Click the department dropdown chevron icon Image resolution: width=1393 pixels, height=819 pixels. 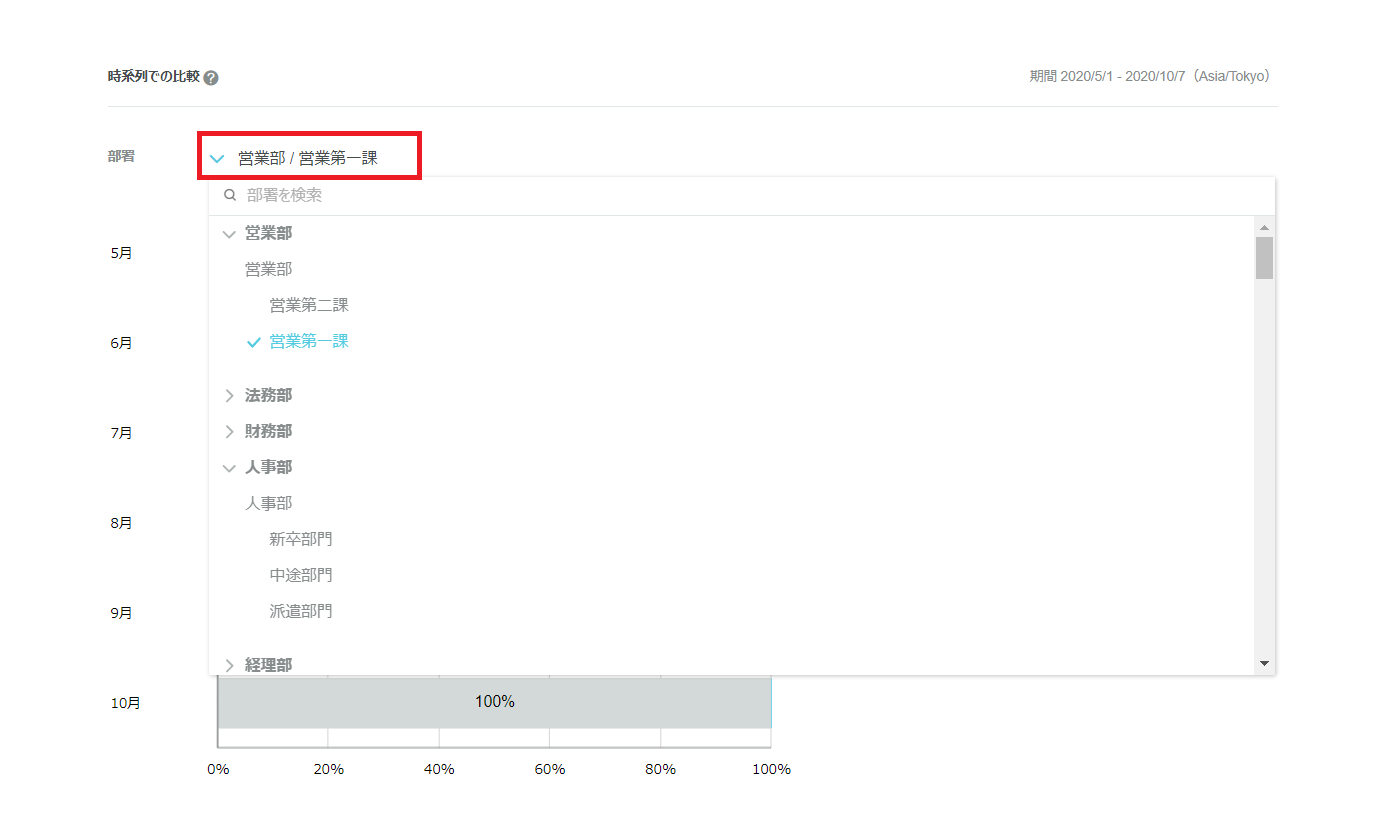click(217, 158)
